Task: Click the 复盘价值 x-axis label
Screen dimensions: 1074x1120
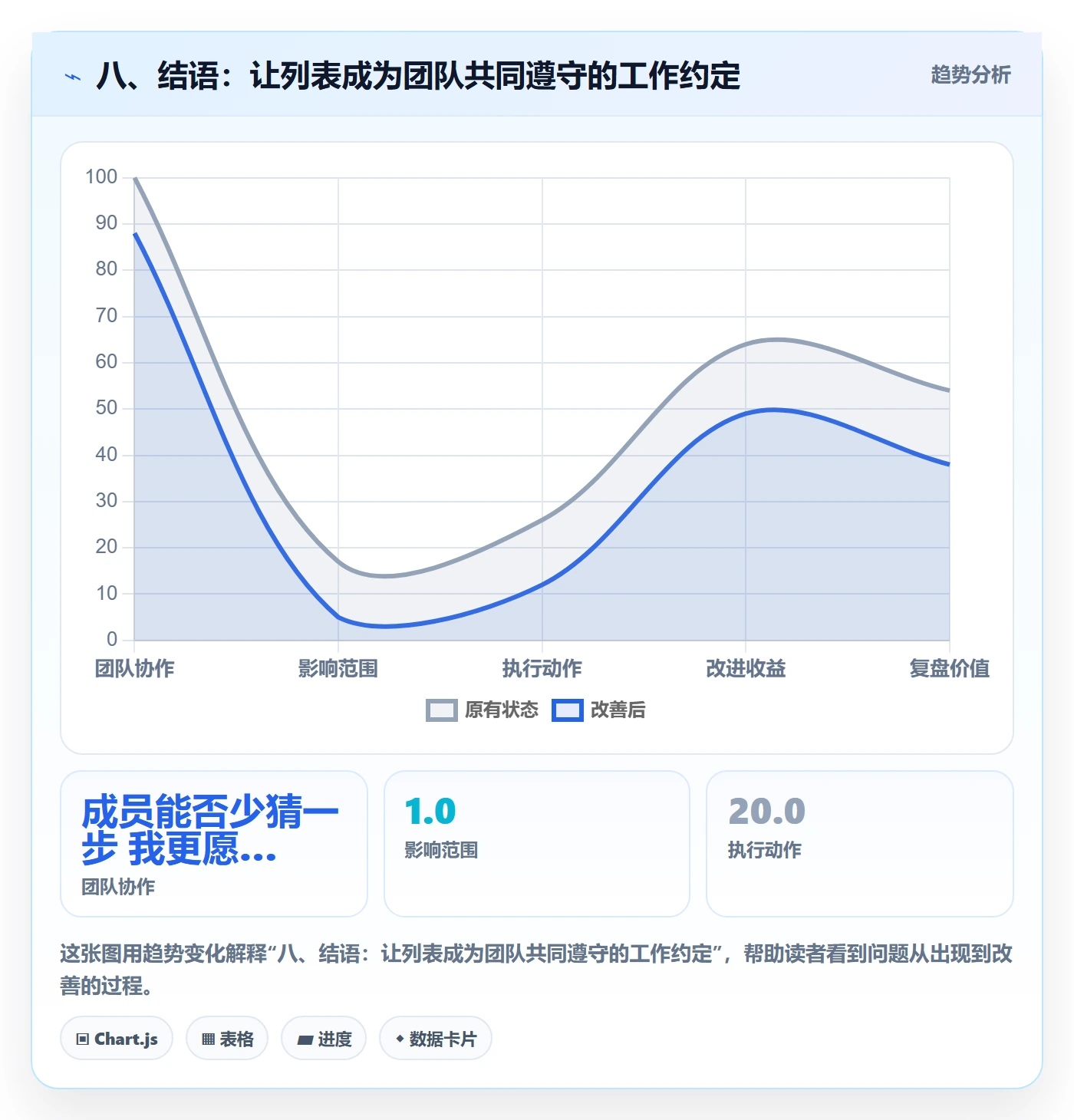Action: pos(950,669)
